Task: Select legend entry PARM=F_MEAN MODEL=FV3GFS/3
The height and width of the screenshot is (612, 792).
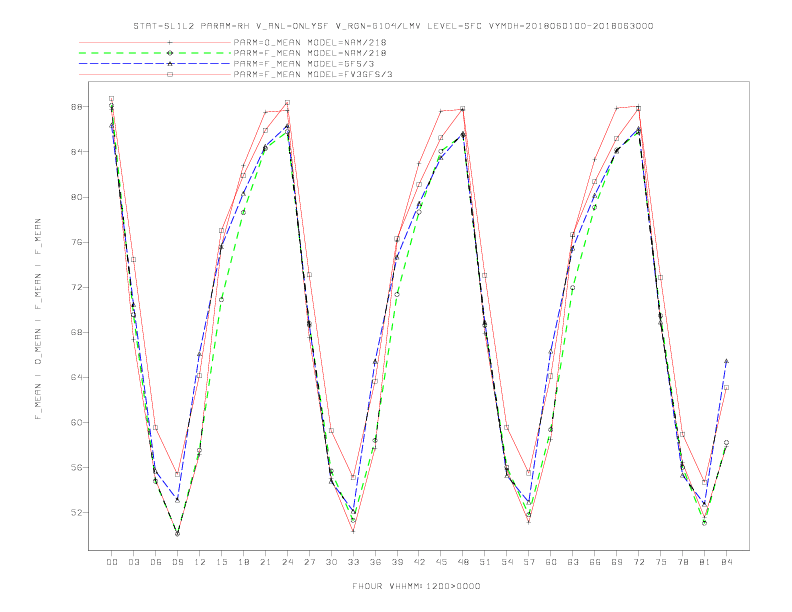Action: 313,74
